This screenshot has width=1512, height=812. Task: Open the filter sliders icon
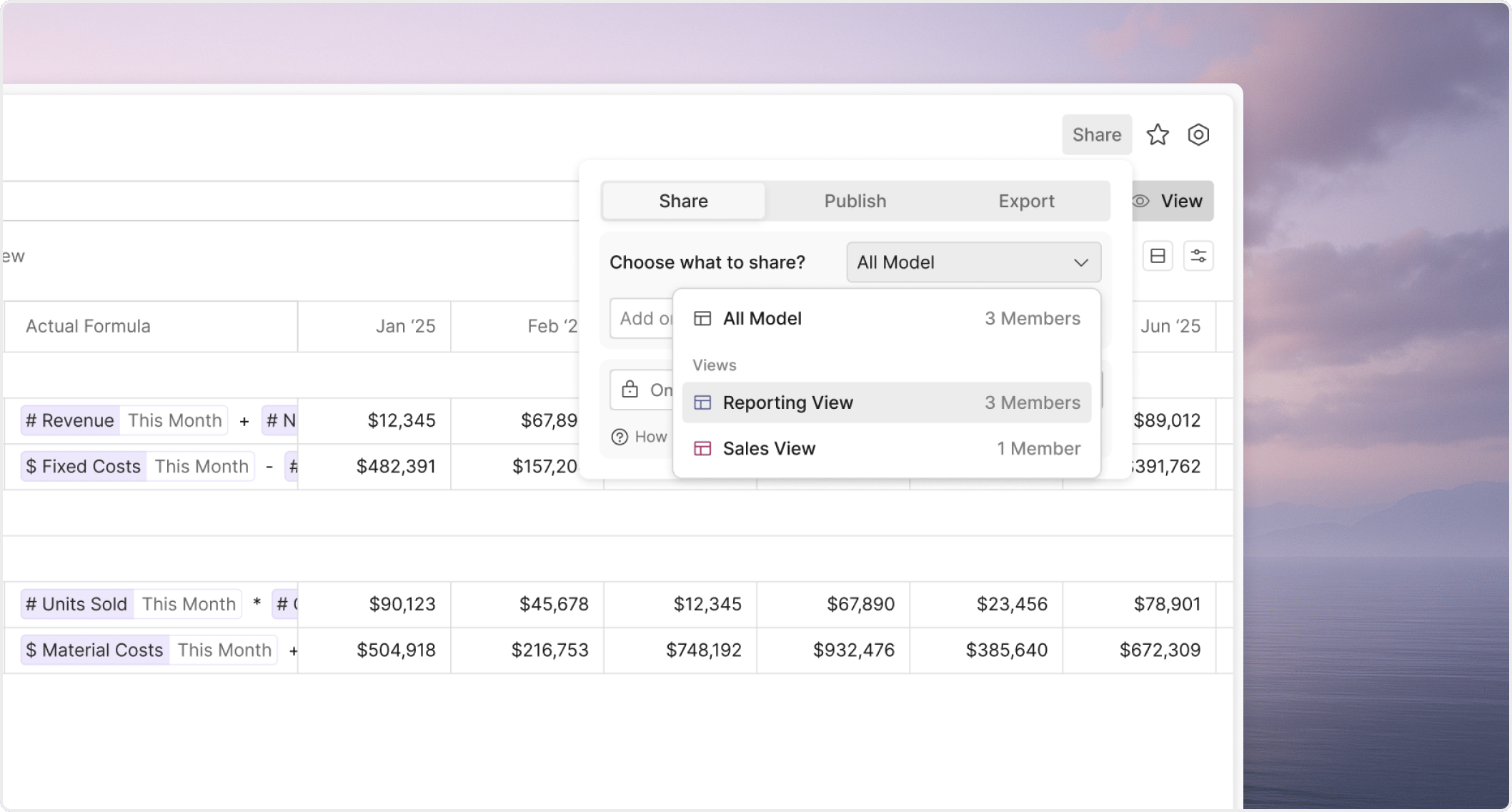[1198, 256]
